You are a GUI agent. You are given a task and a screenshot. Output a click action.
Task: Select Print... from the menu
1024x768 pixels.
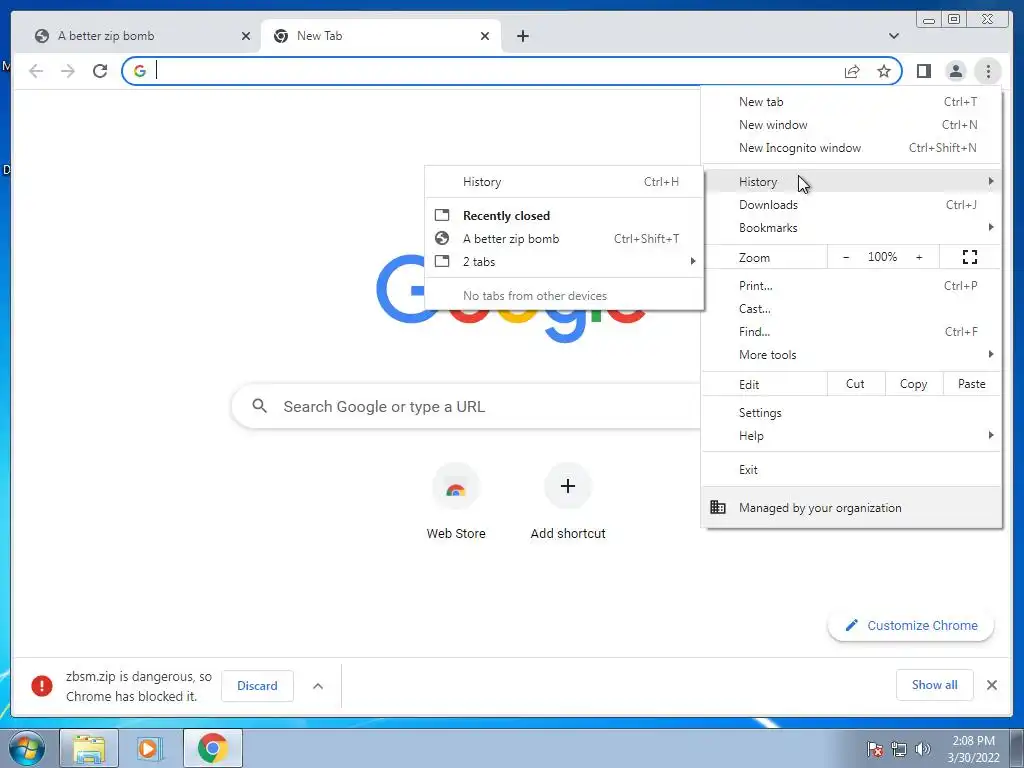pos(852,286)
